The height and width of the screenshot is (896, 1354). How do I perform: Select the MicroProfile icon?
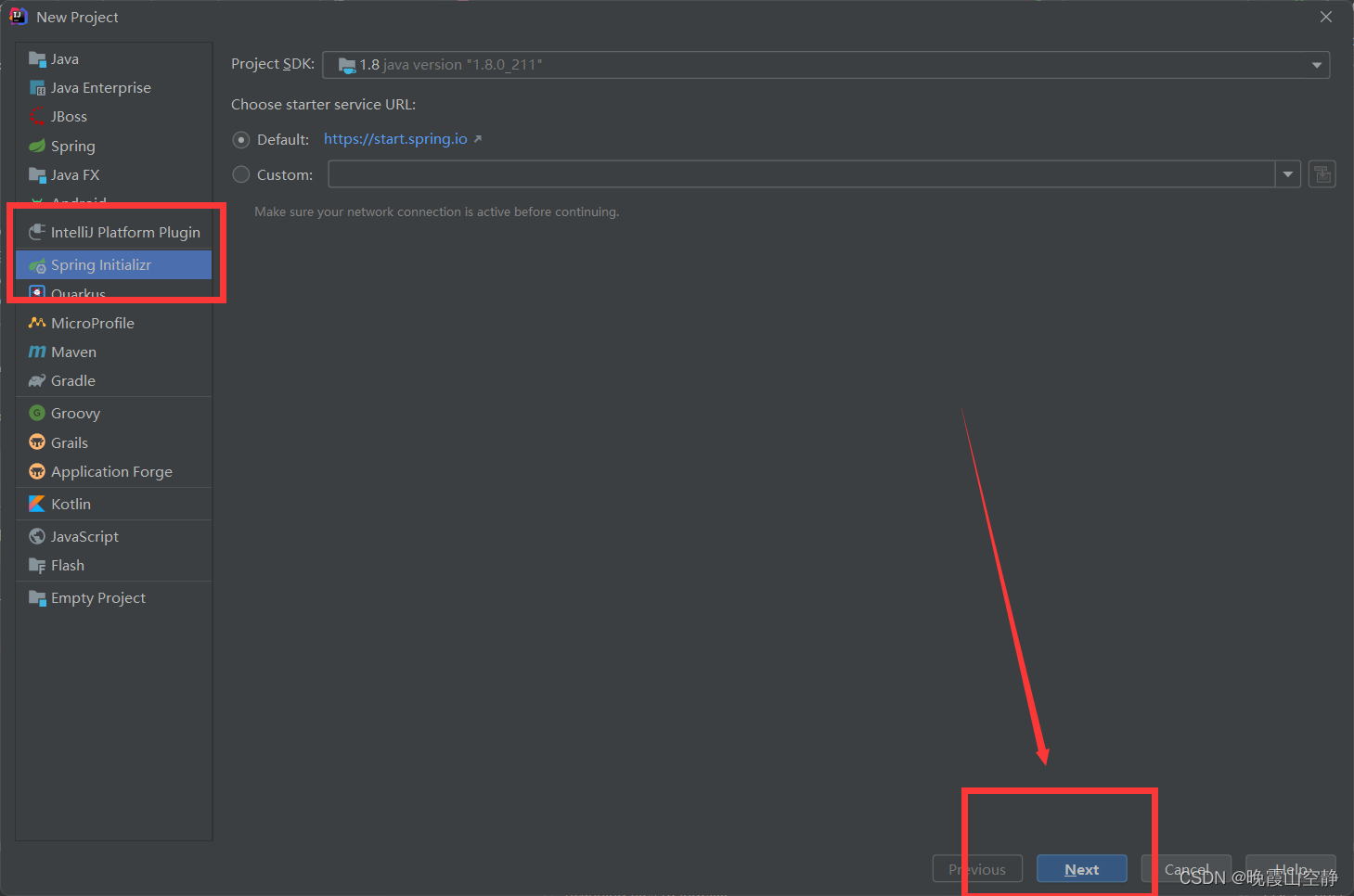click(x=37, y=323)
